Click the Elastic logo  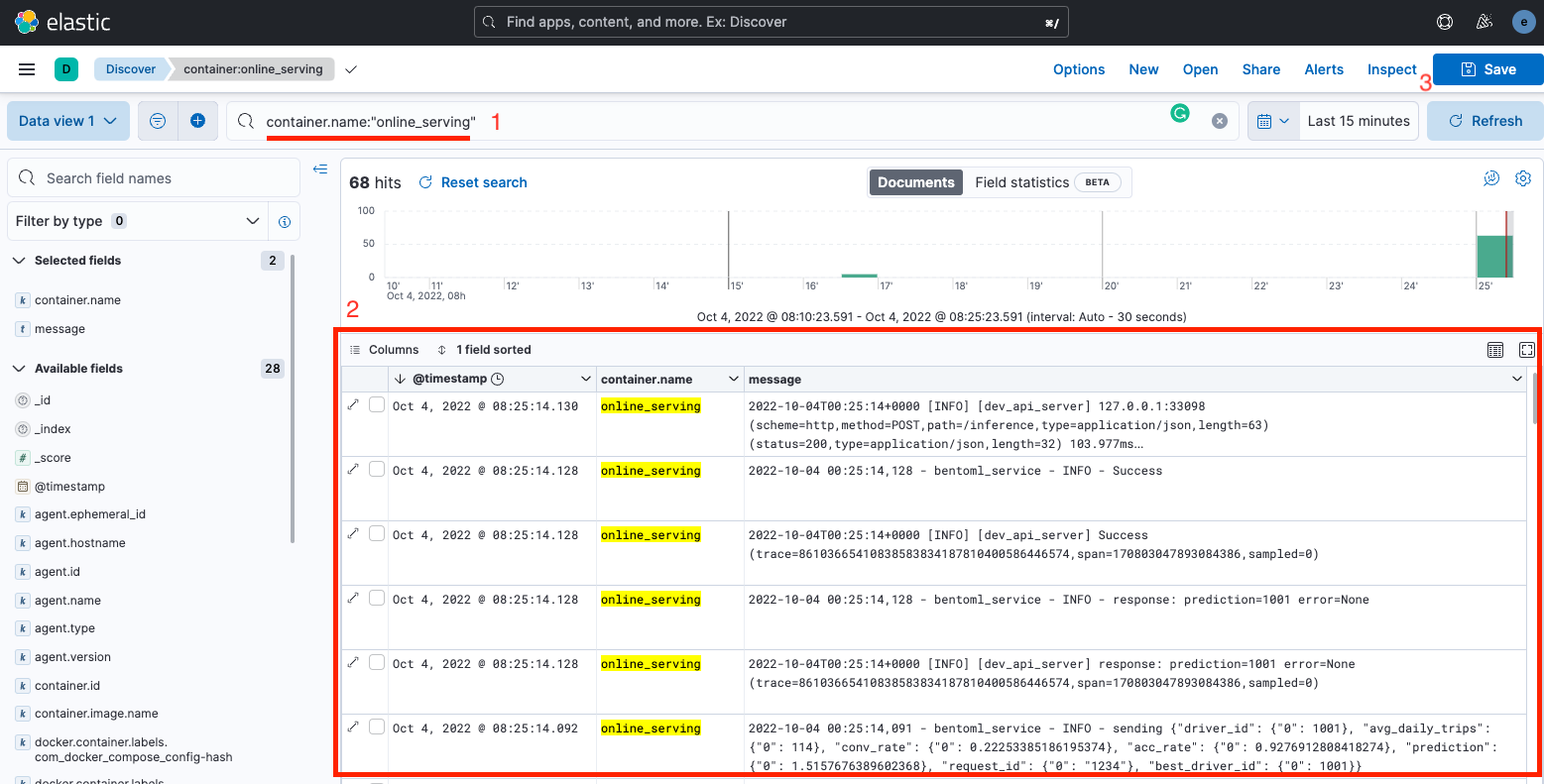[62, 22]
